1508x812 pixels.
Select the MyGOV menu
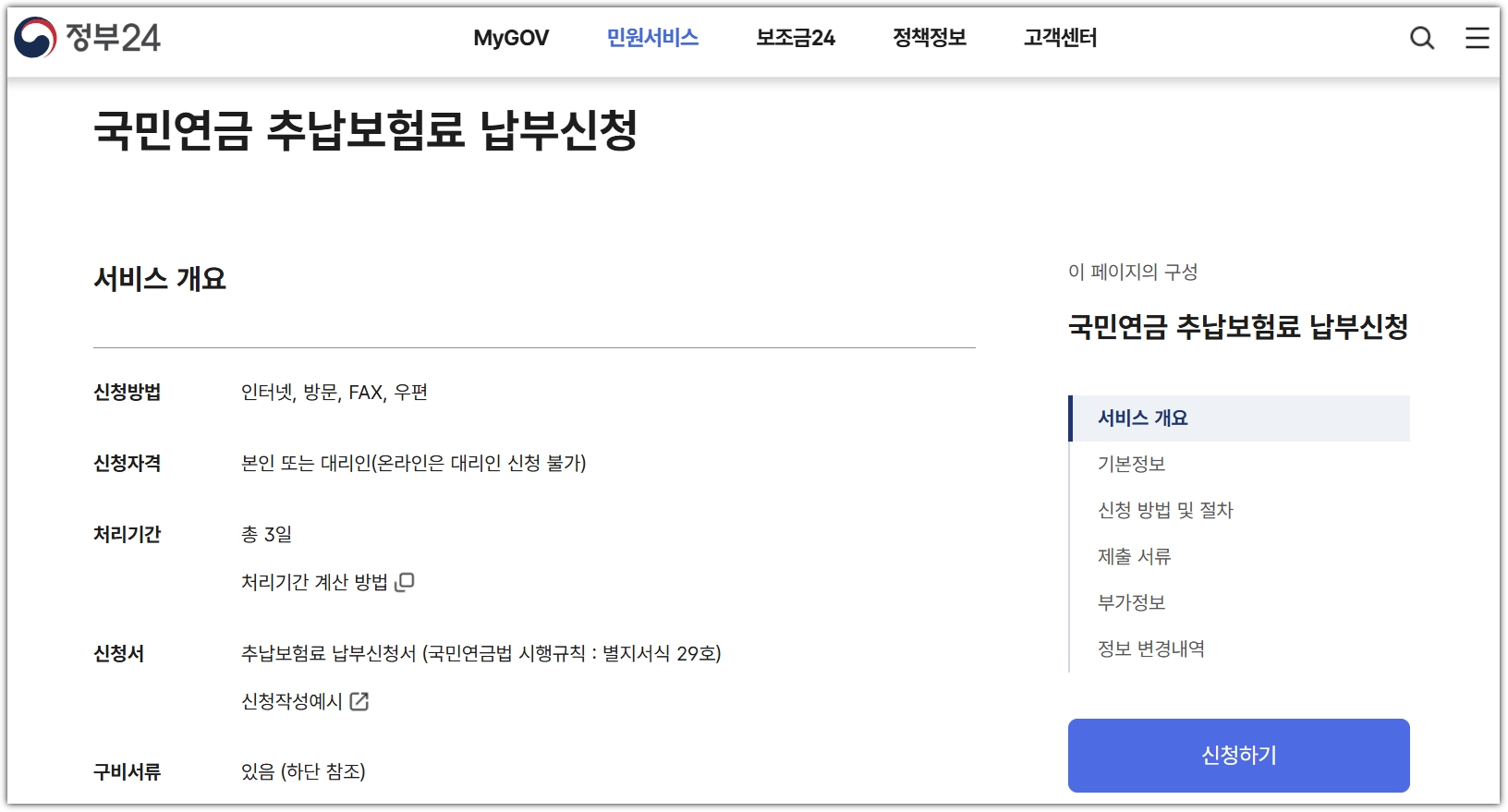pyautogui.click(x=511, y=38)
